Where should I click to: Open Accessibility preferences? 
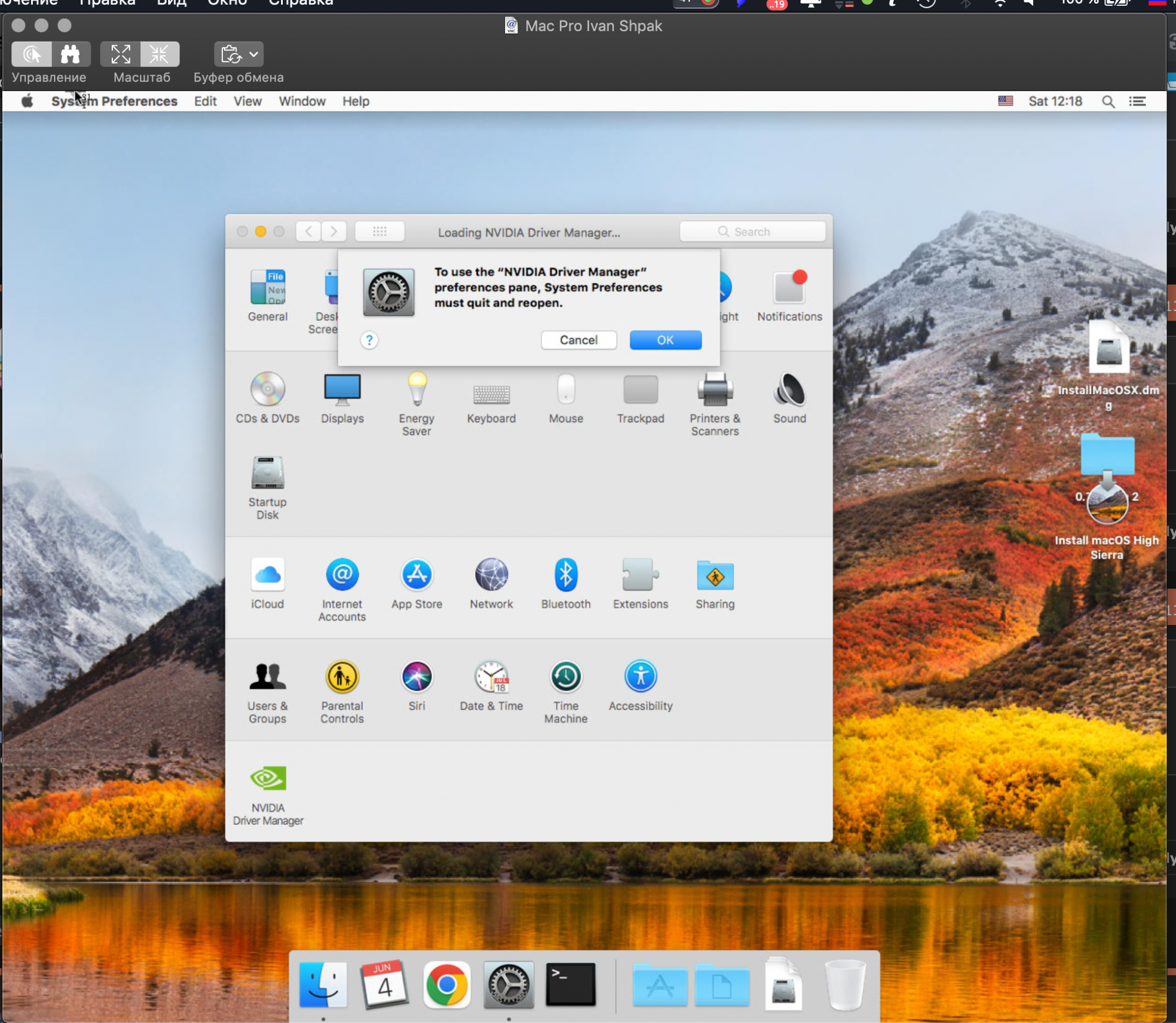pos(640,686)
